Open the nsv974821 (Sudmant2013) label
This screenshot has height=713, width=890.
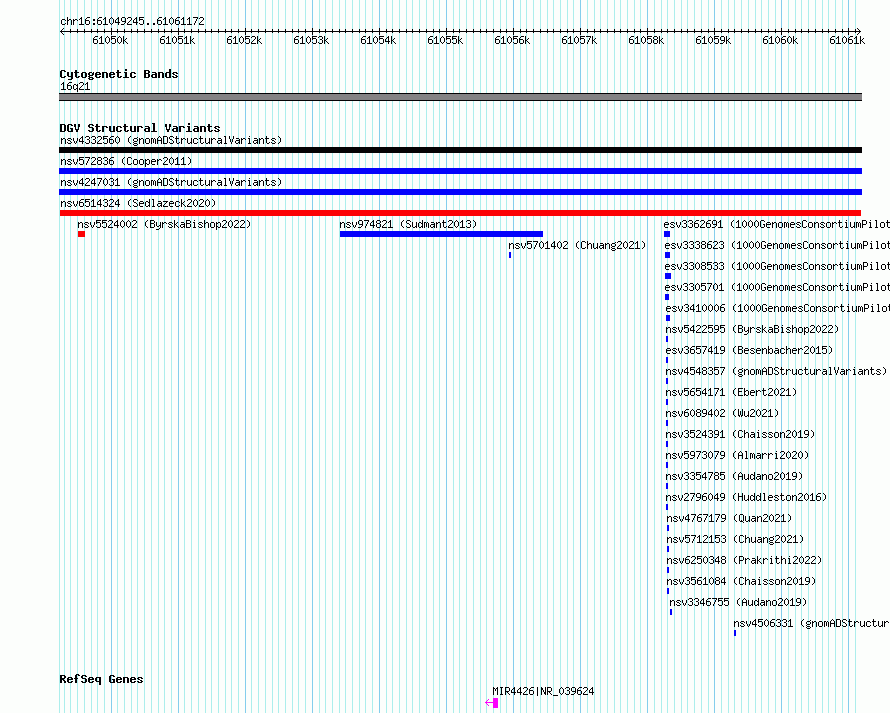[x=408, y=224]
